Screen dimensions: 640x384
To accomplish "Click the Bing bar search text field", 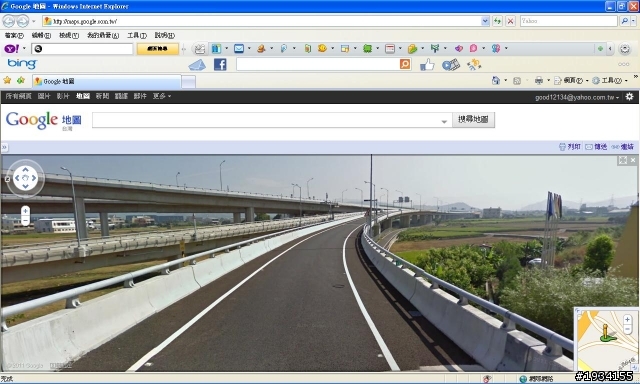I will click(318, 64).
